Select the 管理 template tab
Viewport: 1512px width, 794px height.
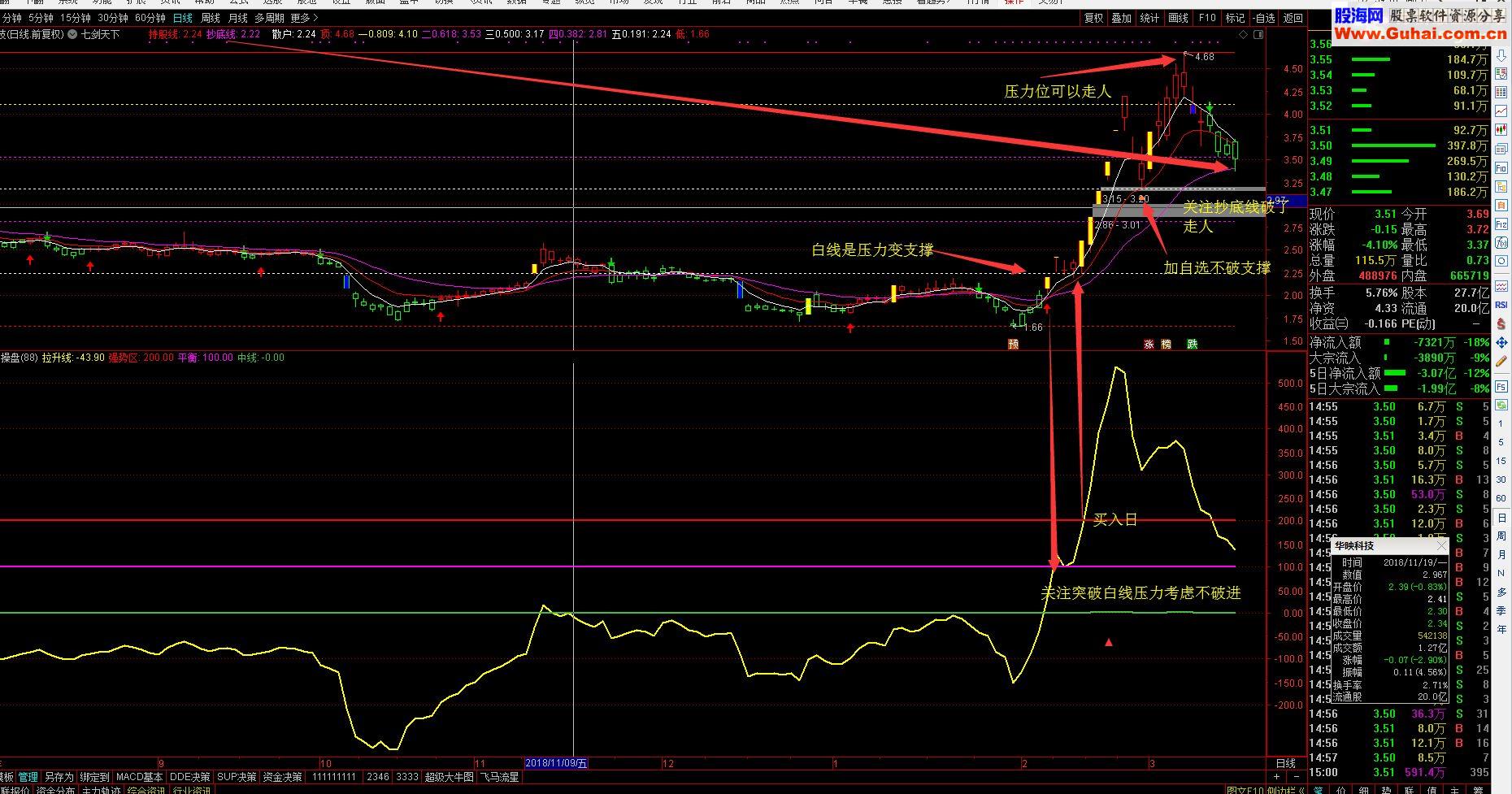pyautogui.click(x=28, y=777)
